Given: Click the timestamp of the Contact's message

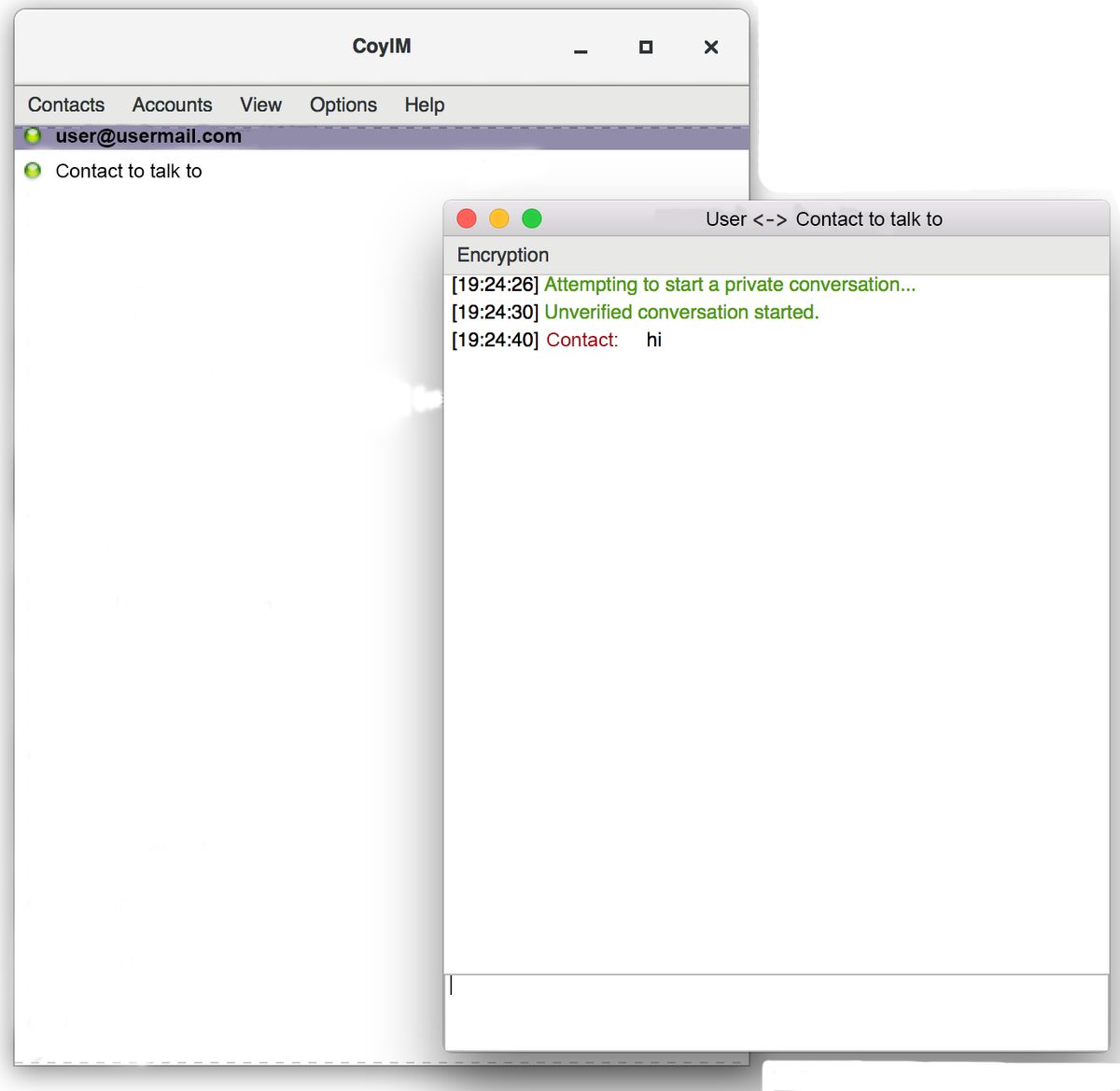Looking at the screenshot, I should point(496,340).
